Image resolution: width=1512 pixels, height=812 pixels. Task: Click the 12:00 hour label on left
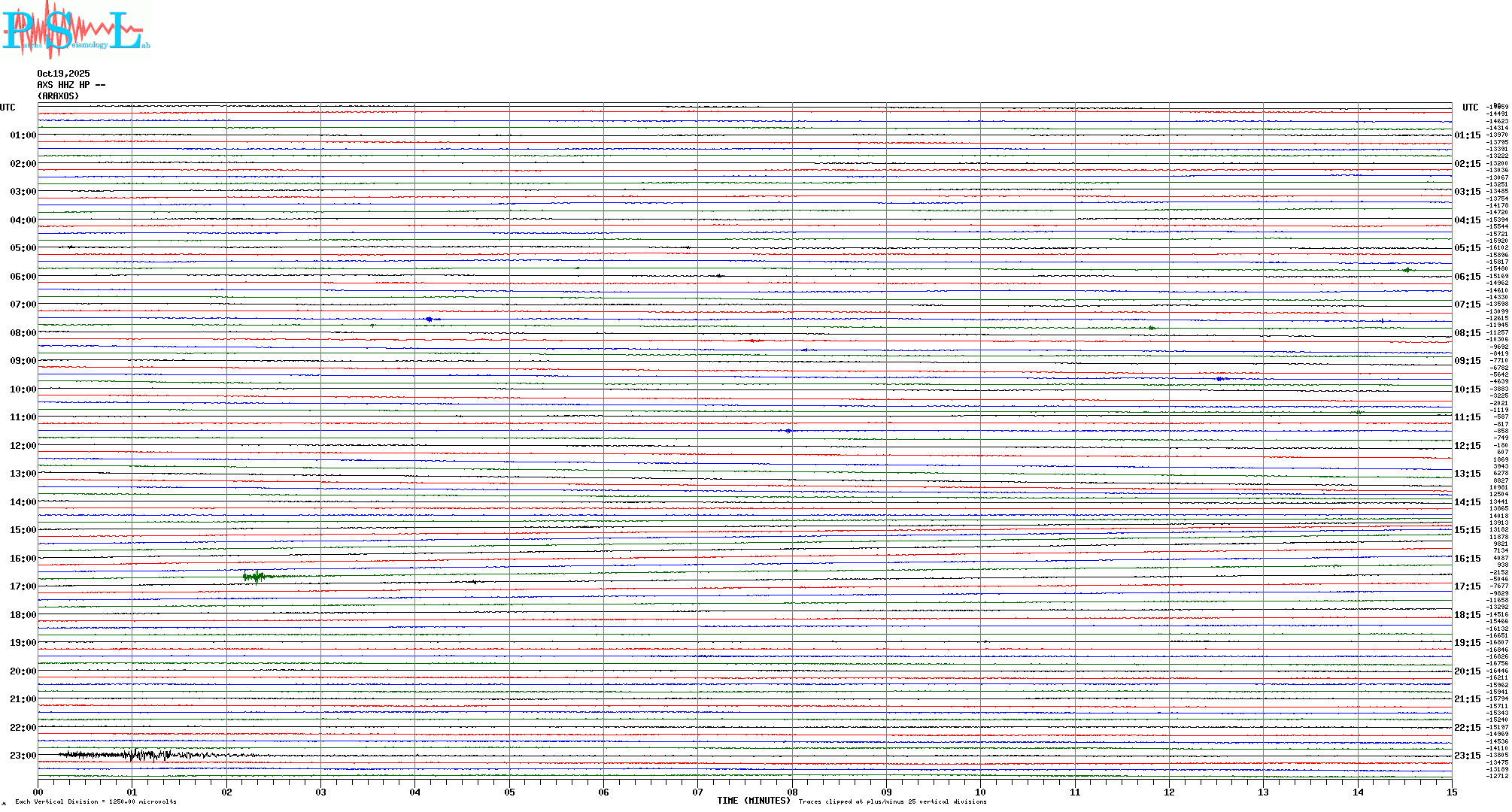[x=23, y=446]
